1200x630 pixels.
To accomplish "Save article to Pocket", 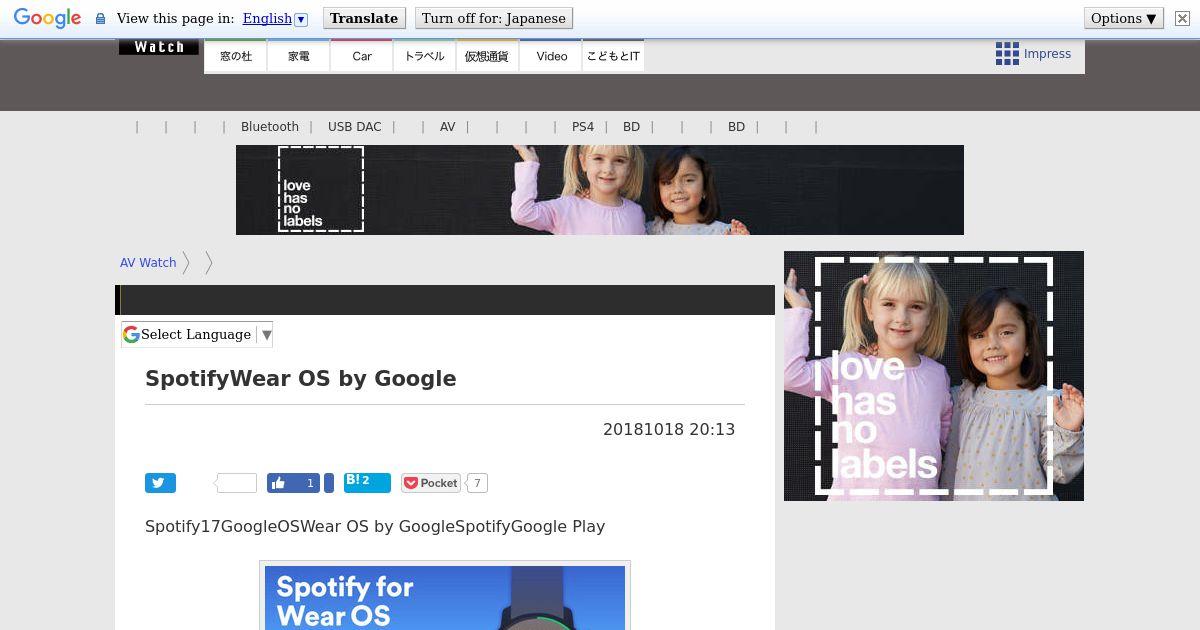I will click(x=431, y=483).
